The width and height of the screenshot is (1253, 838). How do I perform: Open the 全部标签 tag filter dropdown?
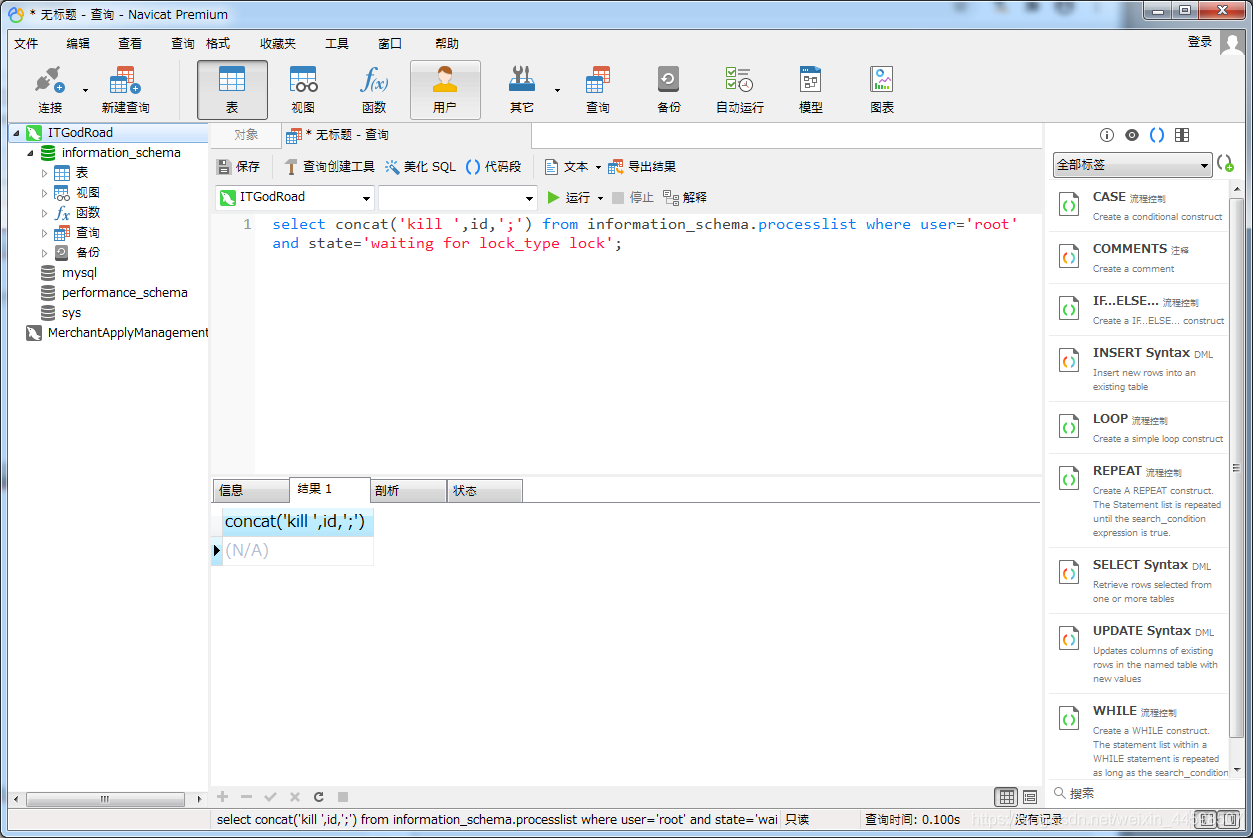(x=1132, y=165)
